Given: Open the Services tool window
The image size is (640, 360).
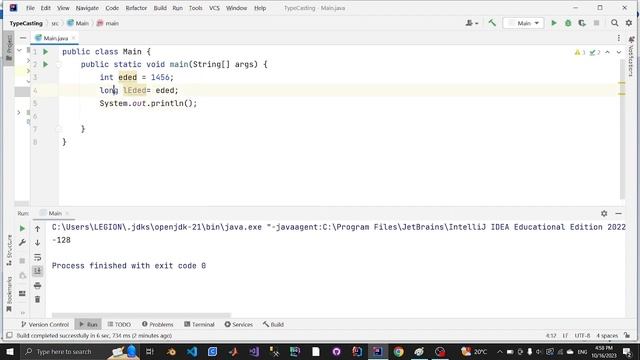Looking at the screenshot, I should click(239, 324).
